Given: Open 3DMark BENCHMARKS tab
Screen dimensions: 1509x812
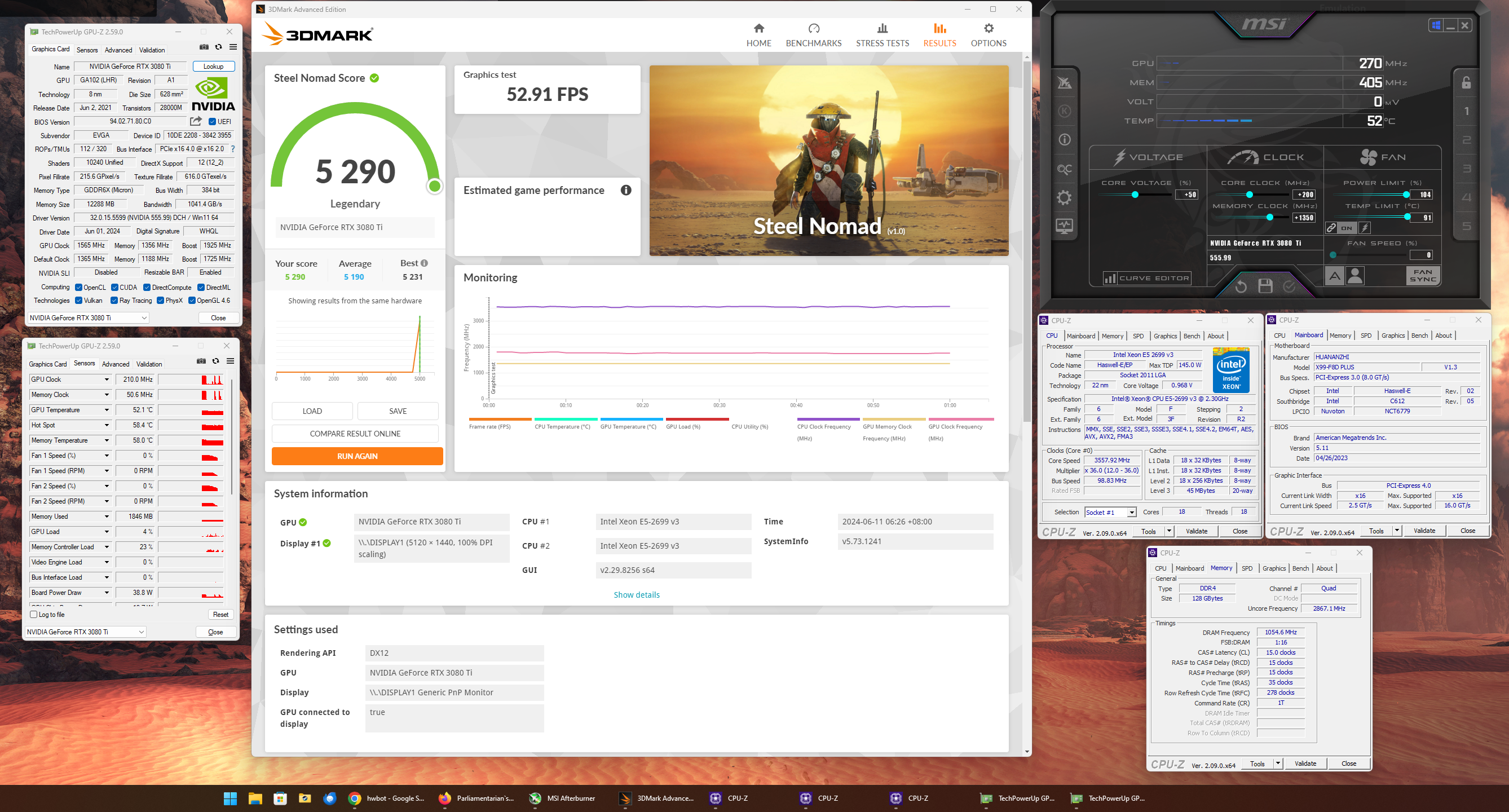Looking at the screenshot, I should click(813, 35).
